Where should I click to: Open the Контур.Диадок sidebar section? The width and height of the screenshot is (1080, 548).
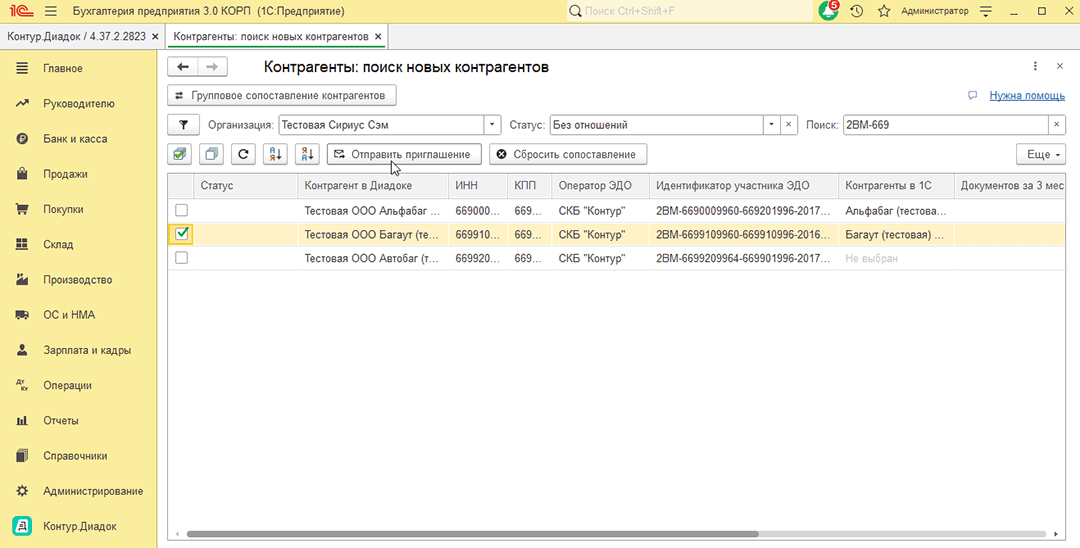click(79, 526)
